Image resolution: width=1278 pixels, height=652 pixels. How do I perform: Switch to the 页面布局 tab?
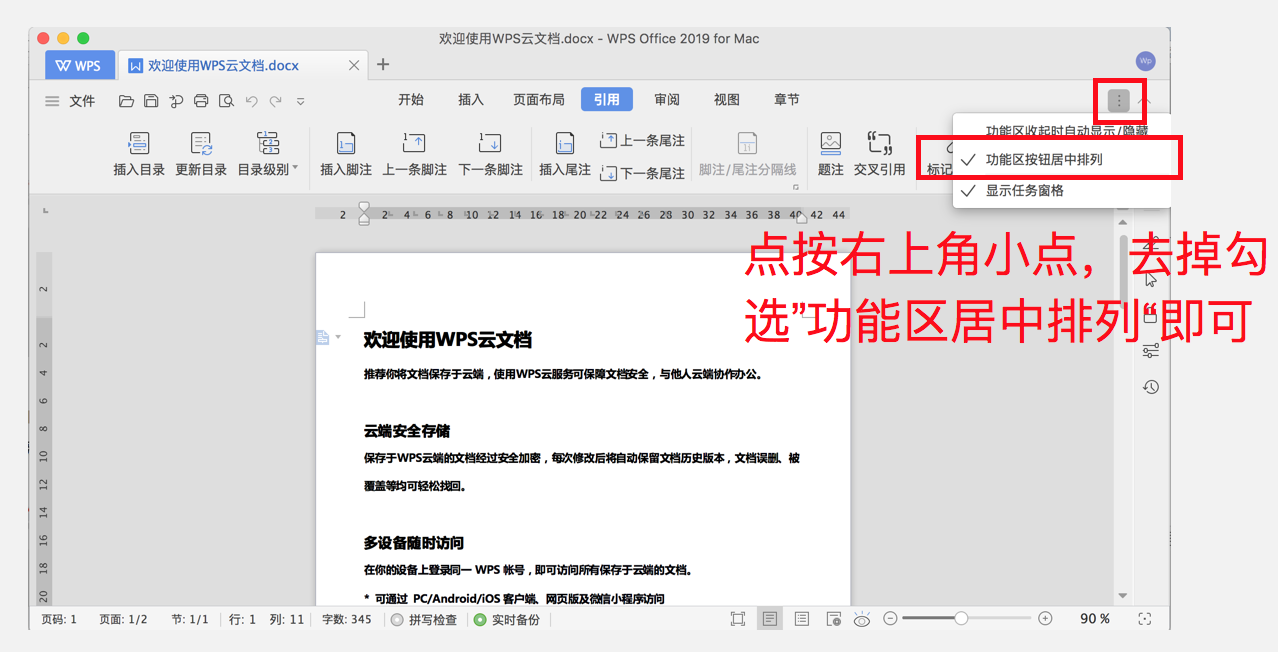pyautogui.click(x=538, y=100)
